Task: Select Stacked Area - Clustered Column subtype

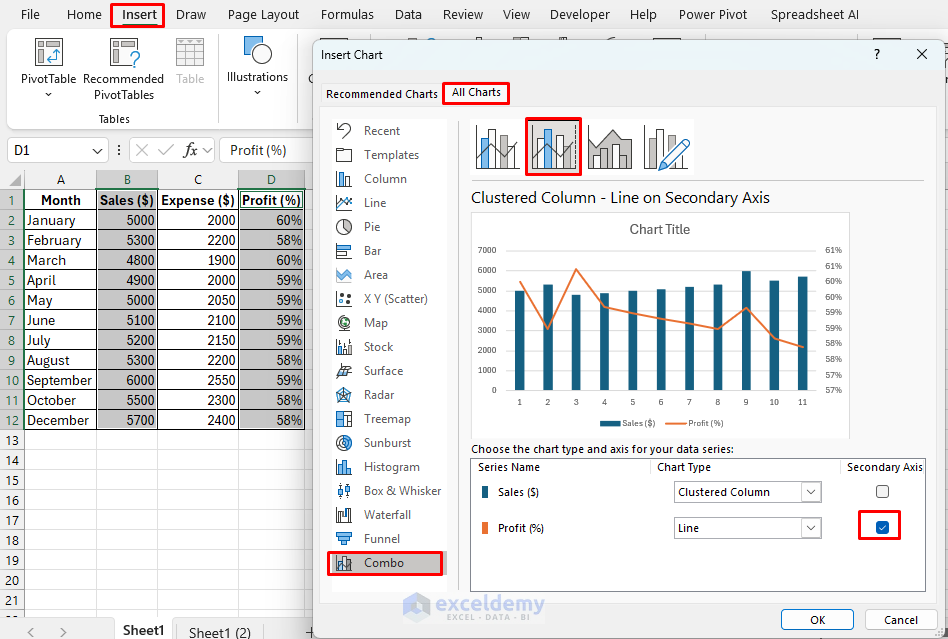Action: tap(612, 148)
